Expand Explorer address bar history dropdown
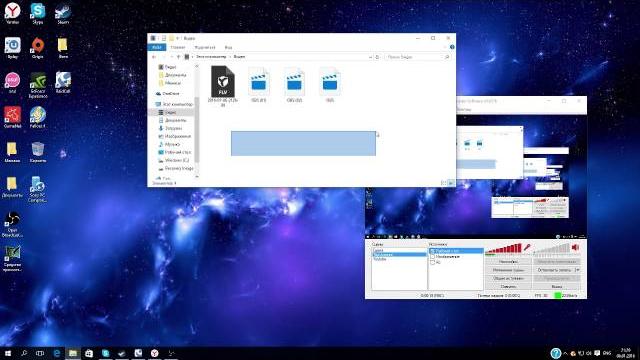640x360 pixels. pos(370,57)
